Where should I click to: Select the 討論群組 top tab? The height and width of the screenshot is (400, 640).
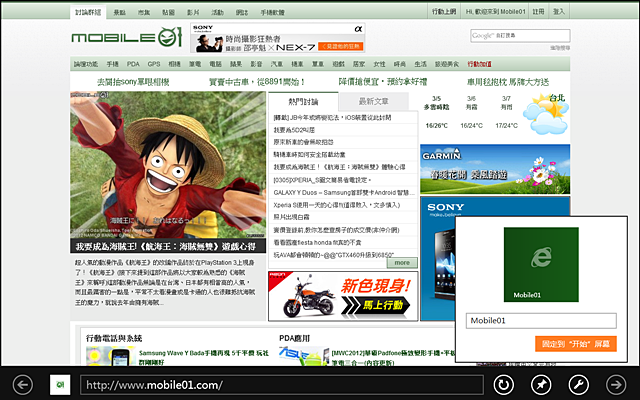(x=88, y=12)
